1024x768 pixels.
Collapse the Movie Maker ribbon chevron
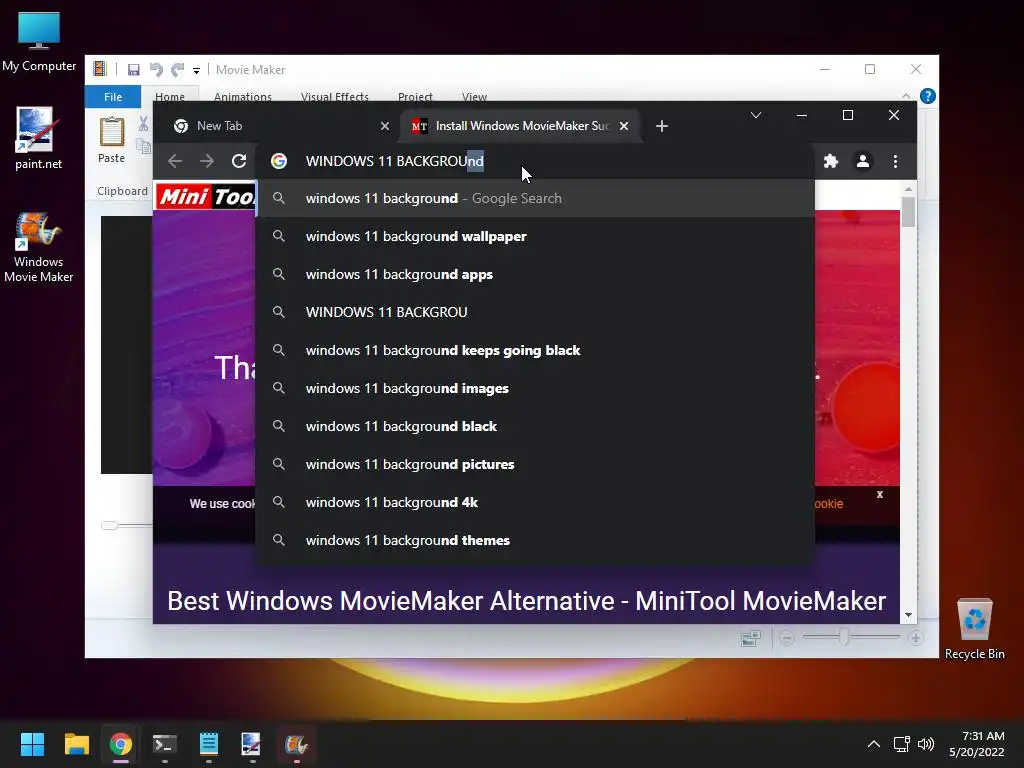click(906, 96)
